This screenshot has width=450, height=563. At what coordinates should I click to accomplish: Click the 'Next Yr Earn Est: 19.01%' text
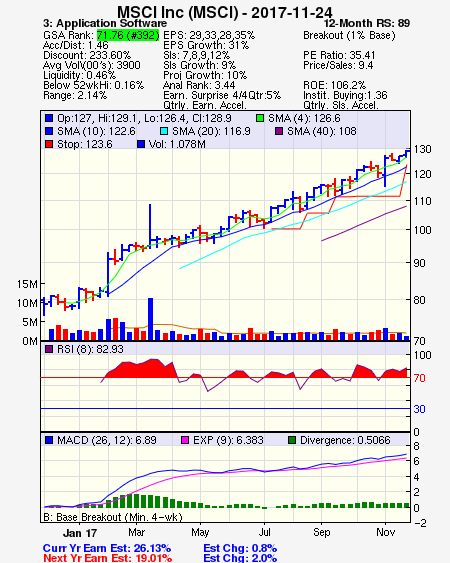point(107,558)
